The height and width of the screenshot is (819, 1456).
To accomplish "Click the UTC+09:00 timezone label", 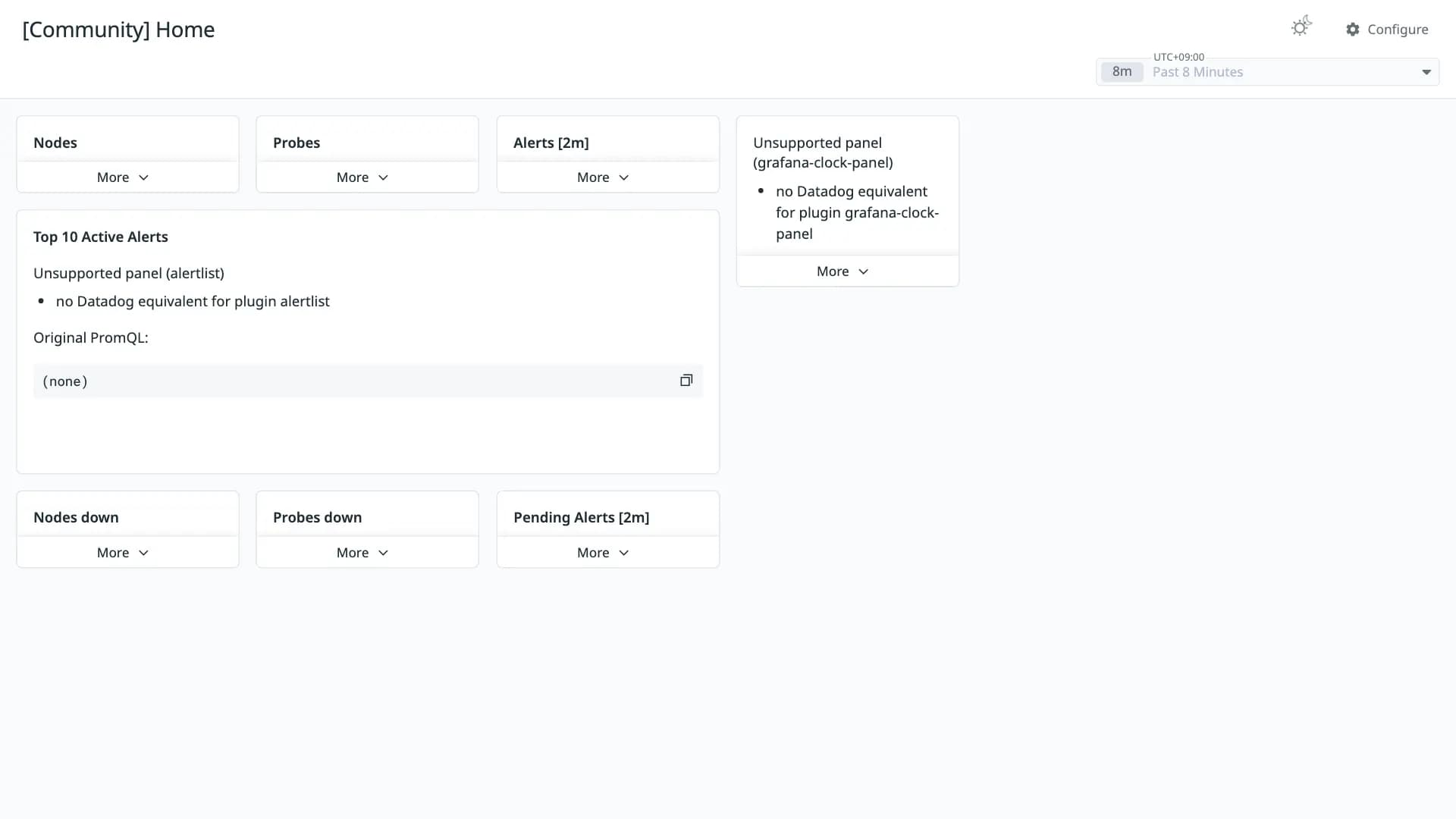I will coord(1178,57).
